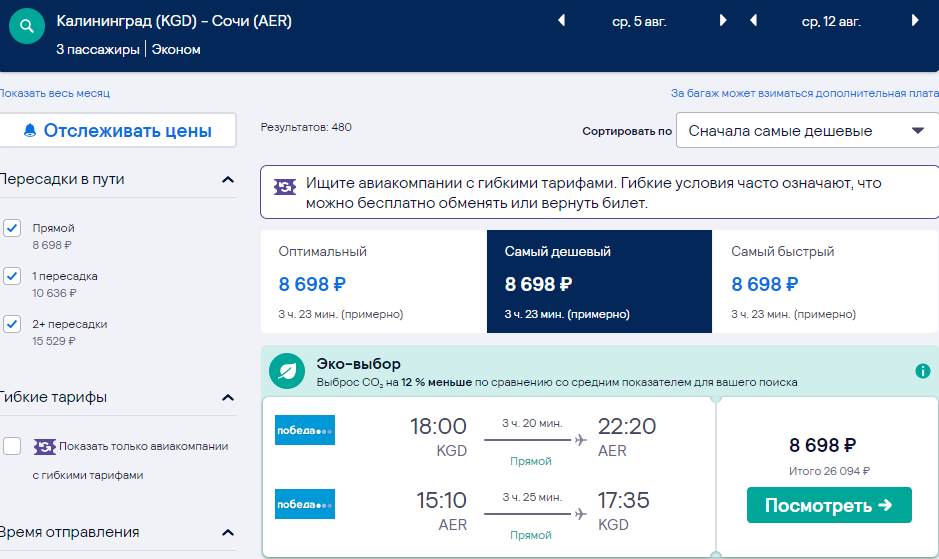Click the Отслеживать цены button

[x=117, y=130]
